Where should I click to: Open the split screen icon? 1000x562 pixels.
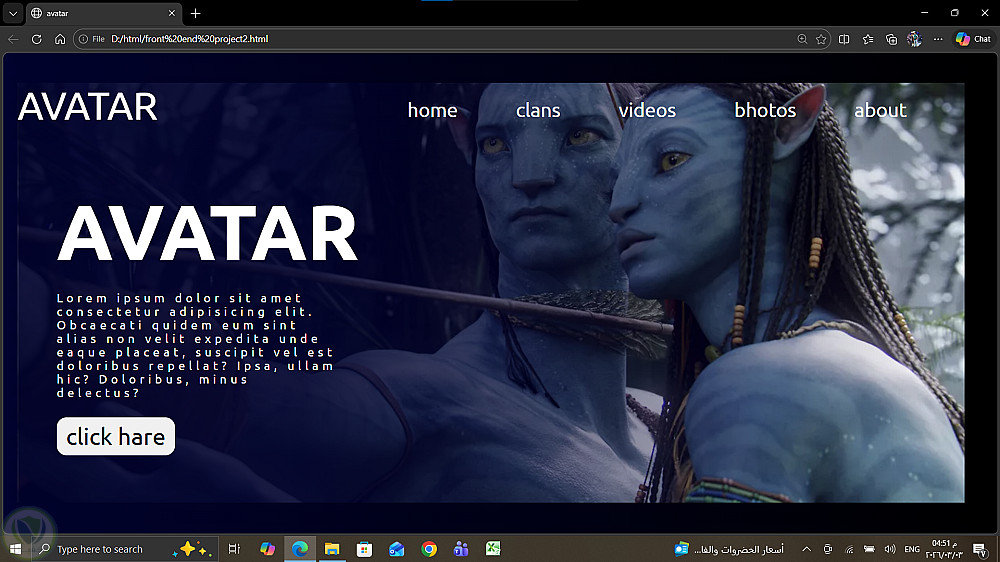(x=844, y=39)
